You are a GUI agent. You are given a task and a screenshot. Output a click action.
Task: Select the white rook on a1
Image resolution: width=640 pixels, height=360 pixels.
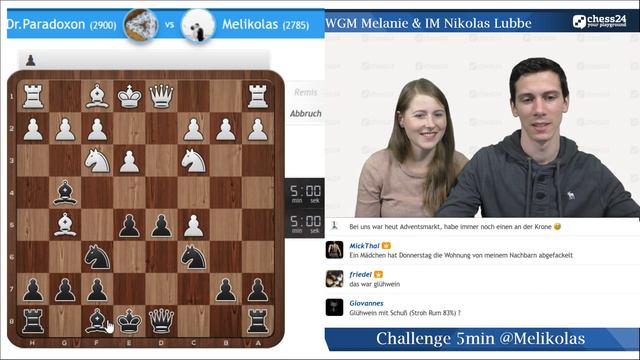[258, 96]
